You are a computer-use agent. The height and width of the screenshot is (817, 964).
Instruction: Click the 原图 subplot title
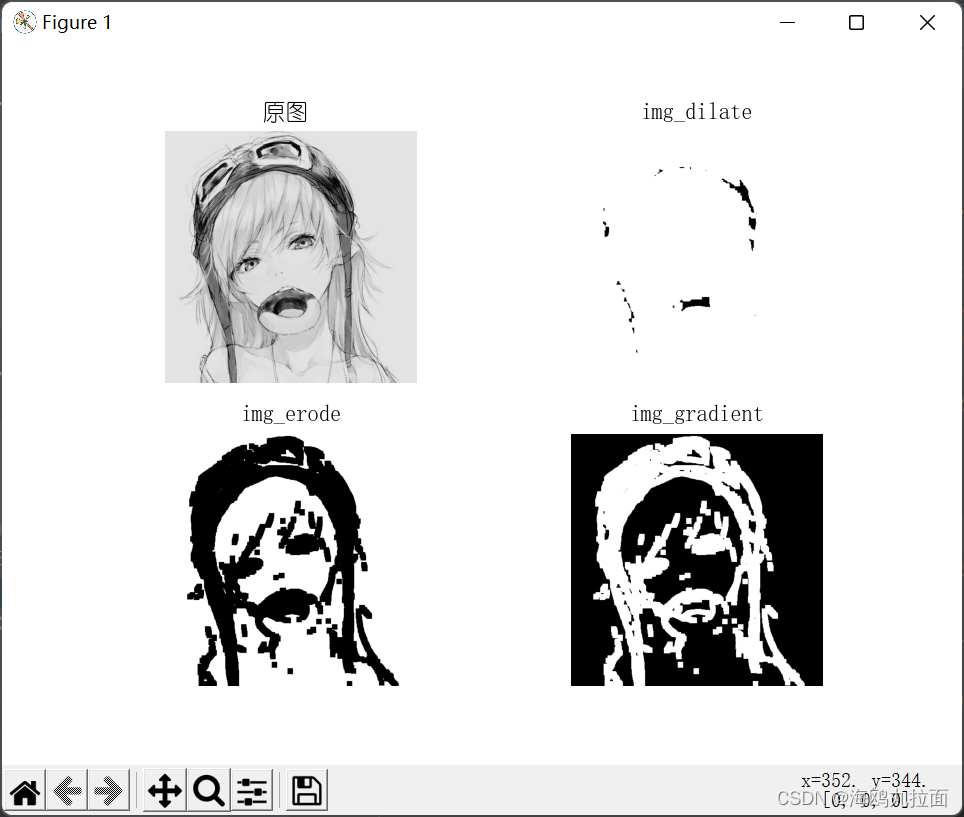285,112
